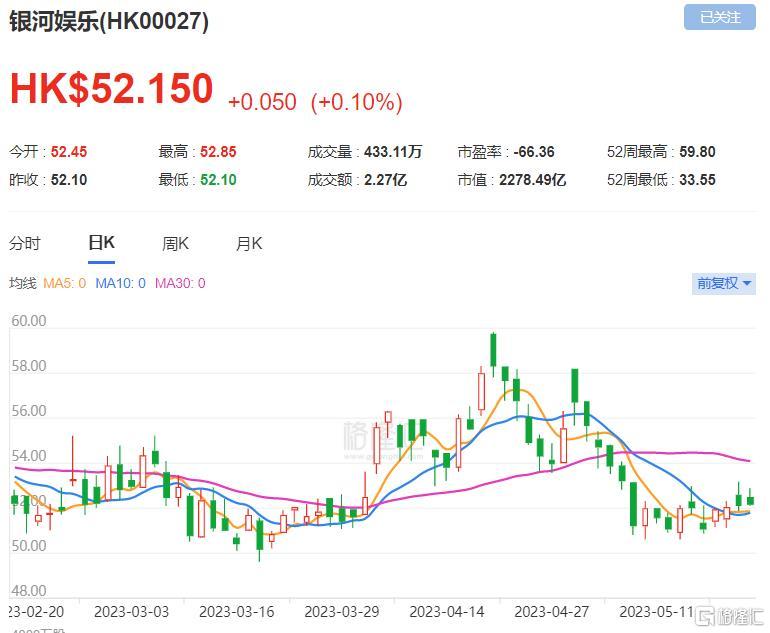Click the 58.00 price axis label

click(x=28, y=366)
